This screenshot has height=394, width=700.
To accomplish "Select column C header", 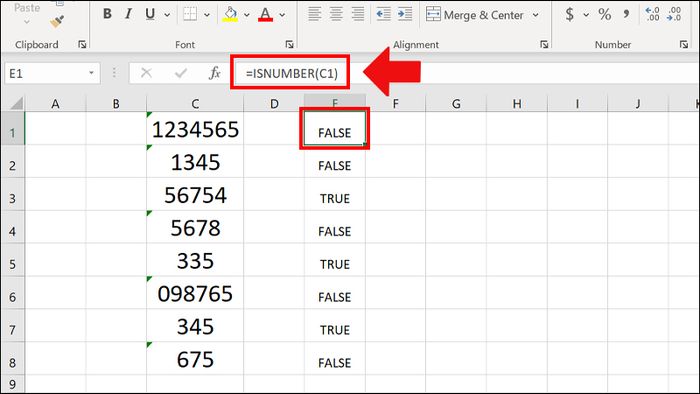I will [x=195, y=104].
